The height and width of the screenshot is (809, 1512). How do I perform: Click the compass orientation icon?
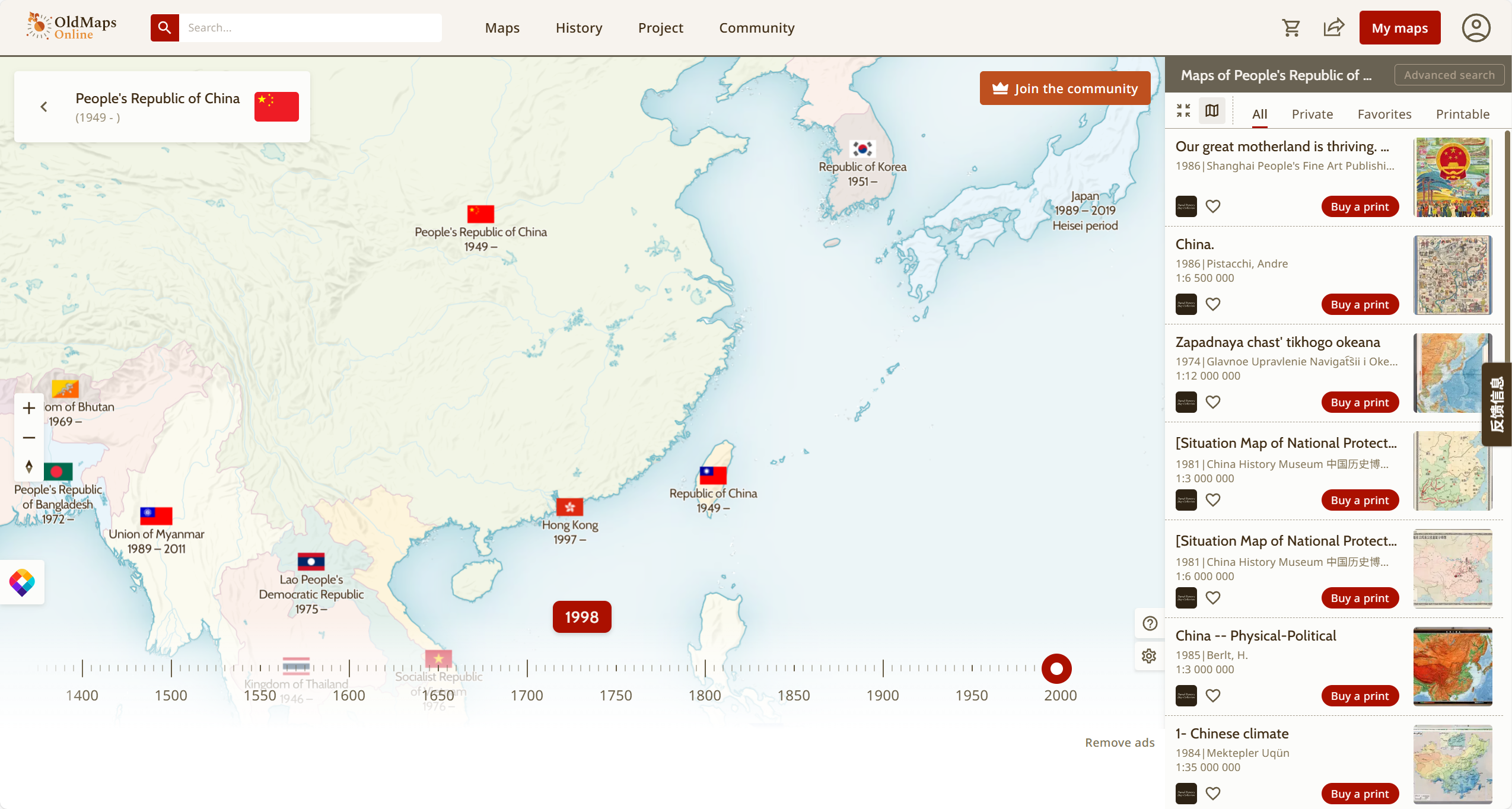coord(29,466)
